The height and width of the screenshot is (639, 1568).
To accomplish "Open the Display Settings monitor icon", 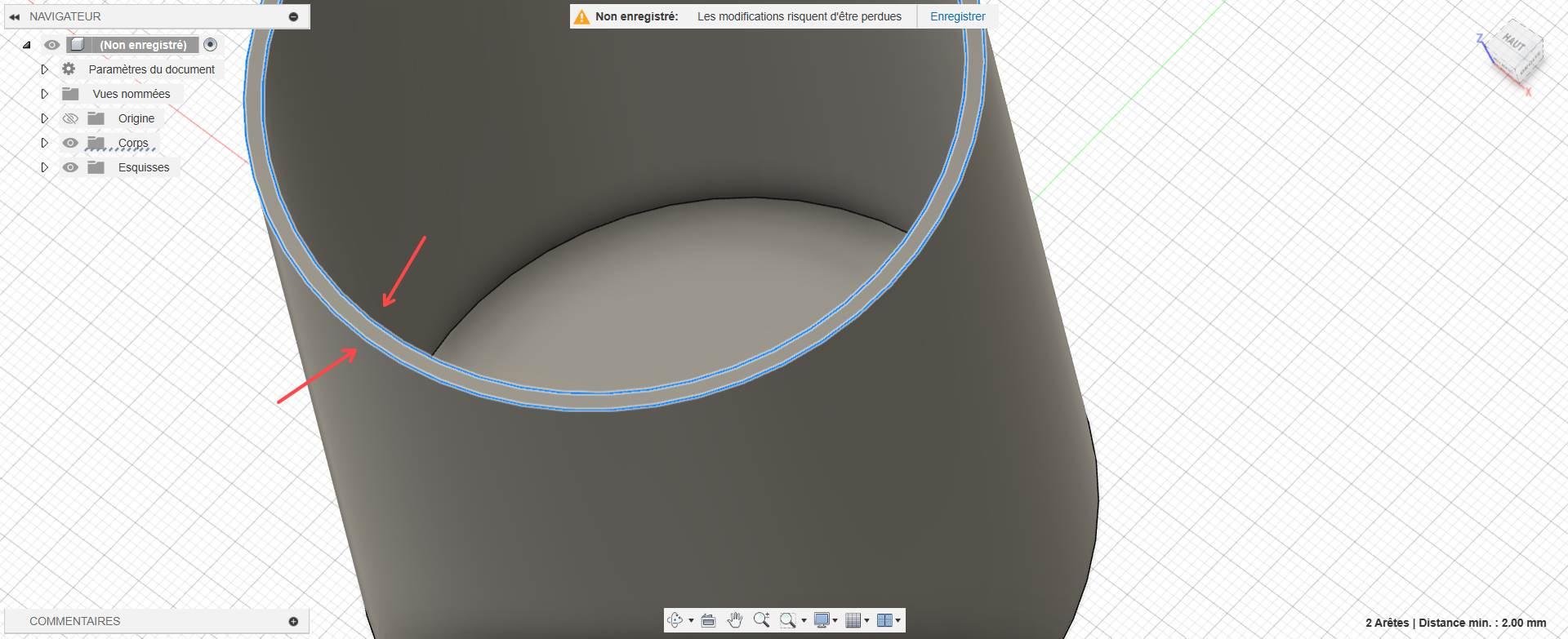I will (x=822, y=620).
